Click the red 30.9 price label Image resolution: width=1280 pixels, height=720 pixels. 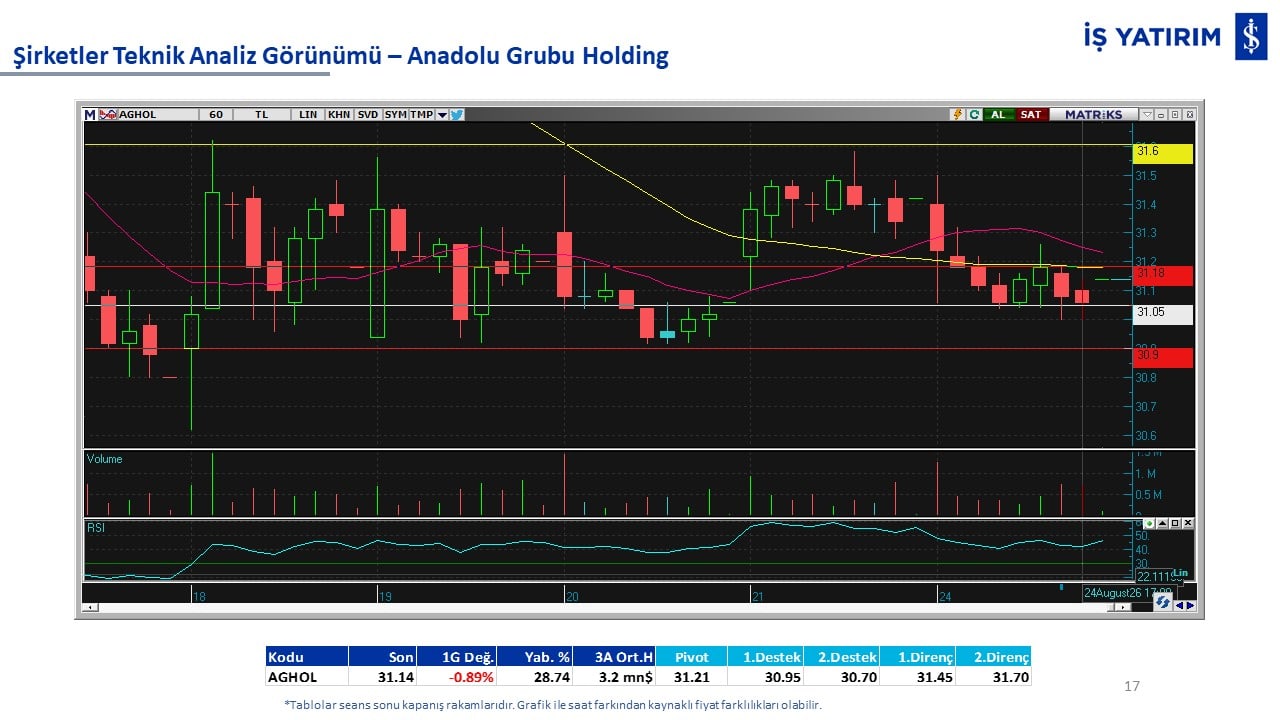pos(1163,357)
